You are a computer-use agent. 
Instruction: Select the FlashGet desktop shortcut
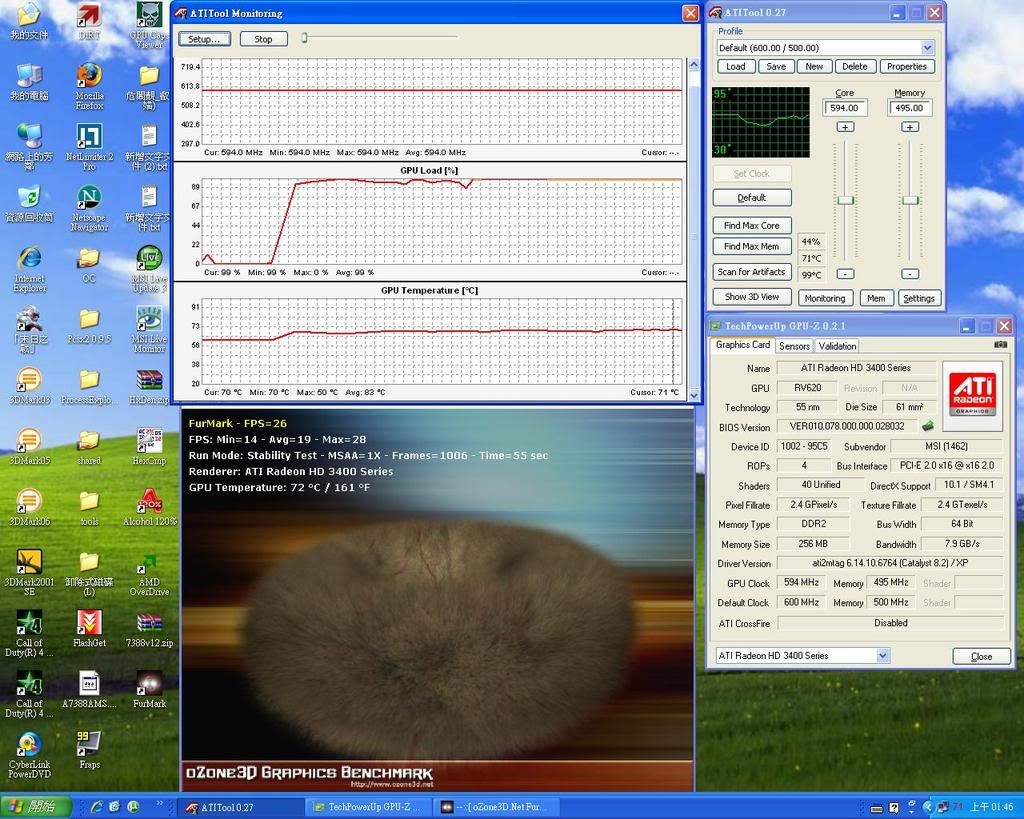click(89, 628)
